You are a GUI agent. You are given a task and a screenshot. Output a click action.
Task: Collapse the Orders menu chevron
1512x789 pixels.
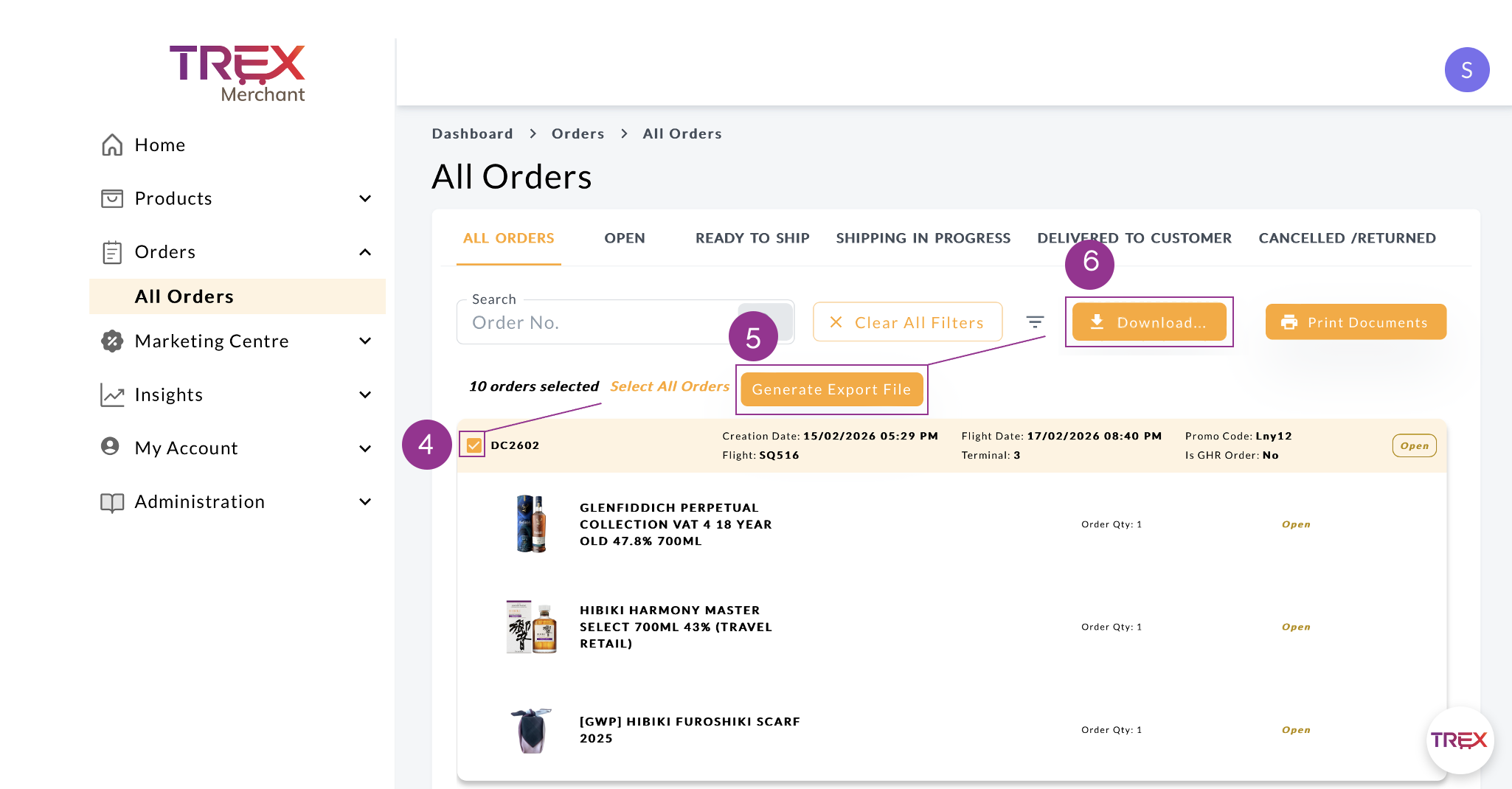(365, 252)
